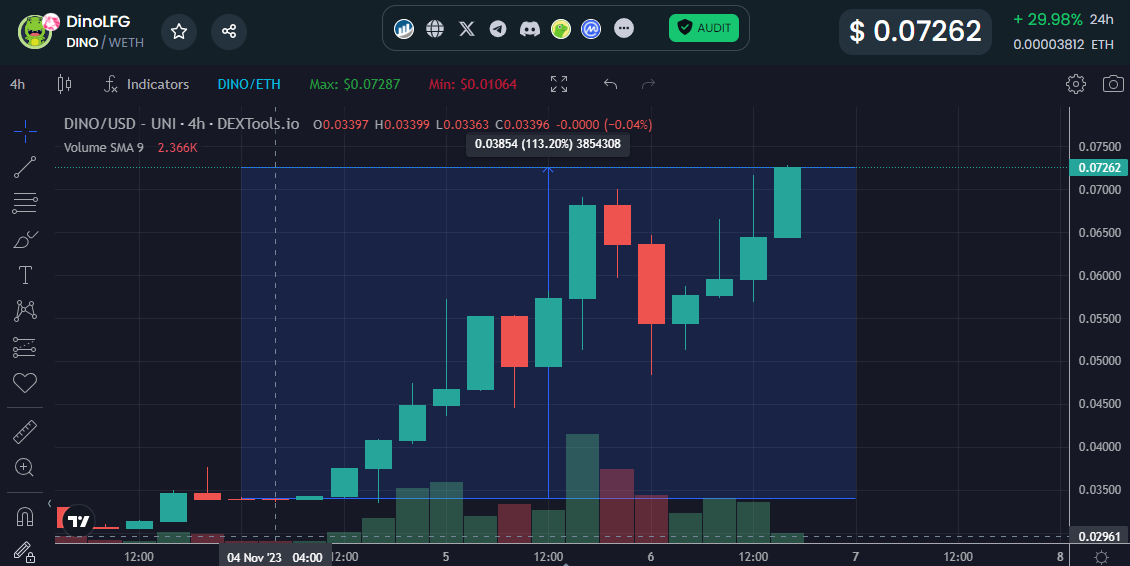
Task: Click the 0.00003812 ETH price
Action: [x=1063, y=45]
